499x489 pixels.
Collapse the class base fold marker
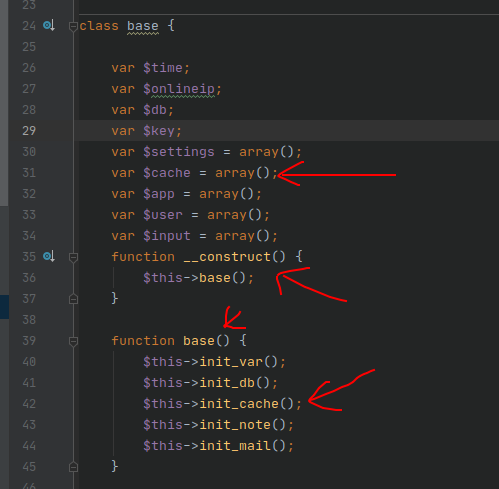tap(73, 26)
